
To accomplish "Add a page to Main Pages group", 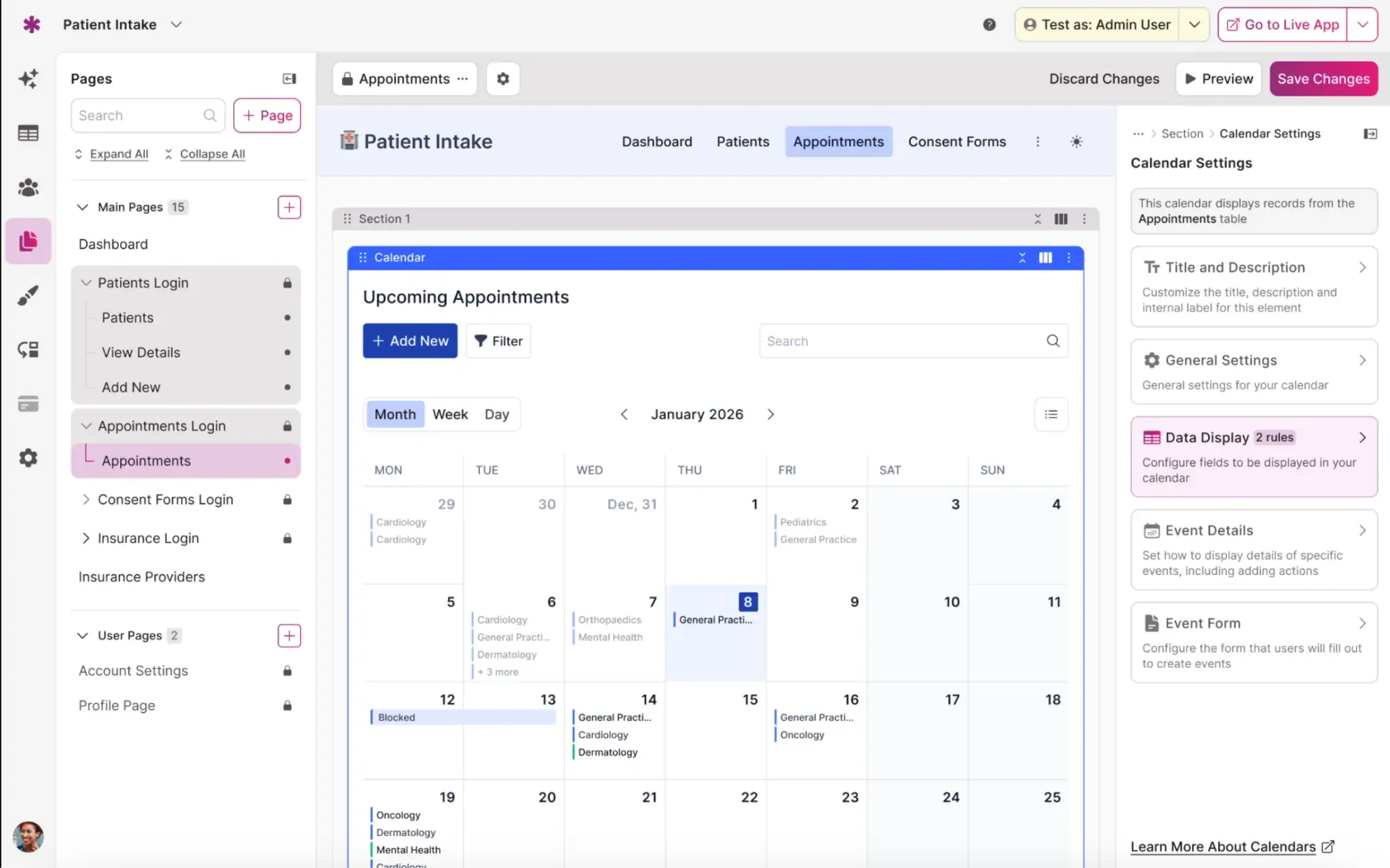I will 289,207.
